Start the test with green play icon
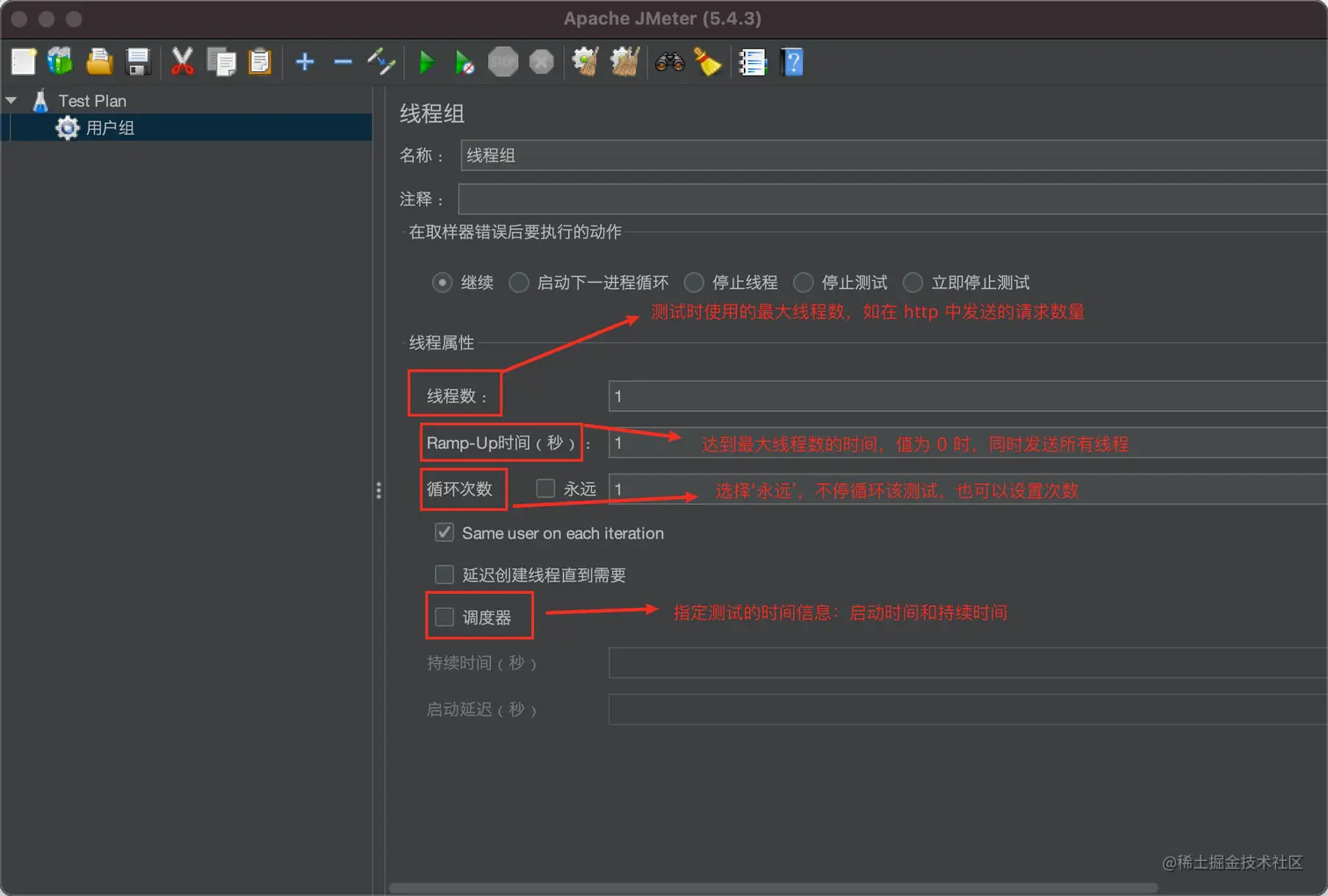 427,61
